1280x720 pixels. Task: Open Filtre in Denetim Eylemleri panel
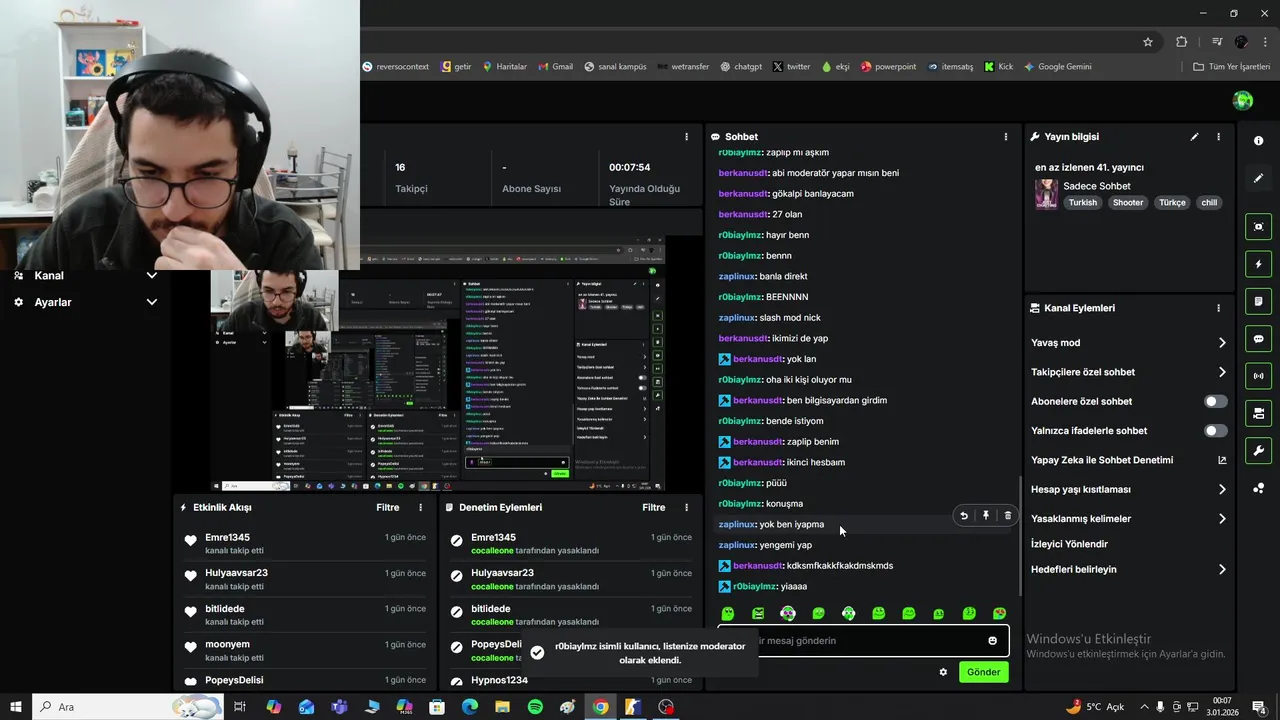pos(653,507)
